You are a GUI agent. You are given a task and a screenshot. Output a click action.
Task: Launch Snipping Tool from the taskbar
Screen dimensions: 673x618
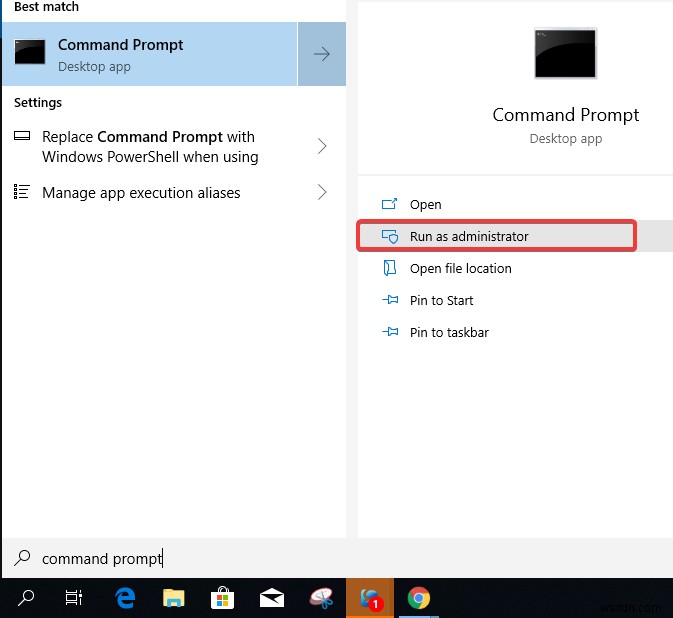(x=321, y=598)
